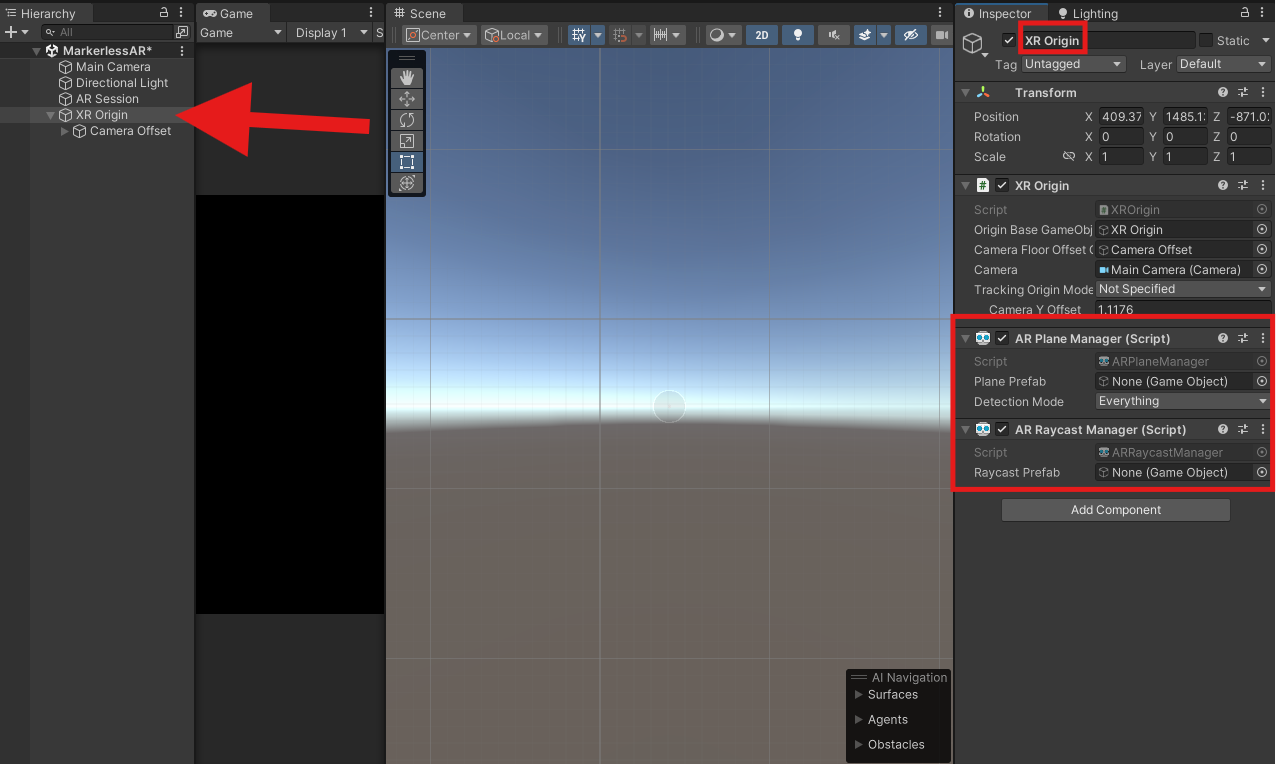Open Transform component preset settings icon
1276x764 pixels.
pos(1243,92)
